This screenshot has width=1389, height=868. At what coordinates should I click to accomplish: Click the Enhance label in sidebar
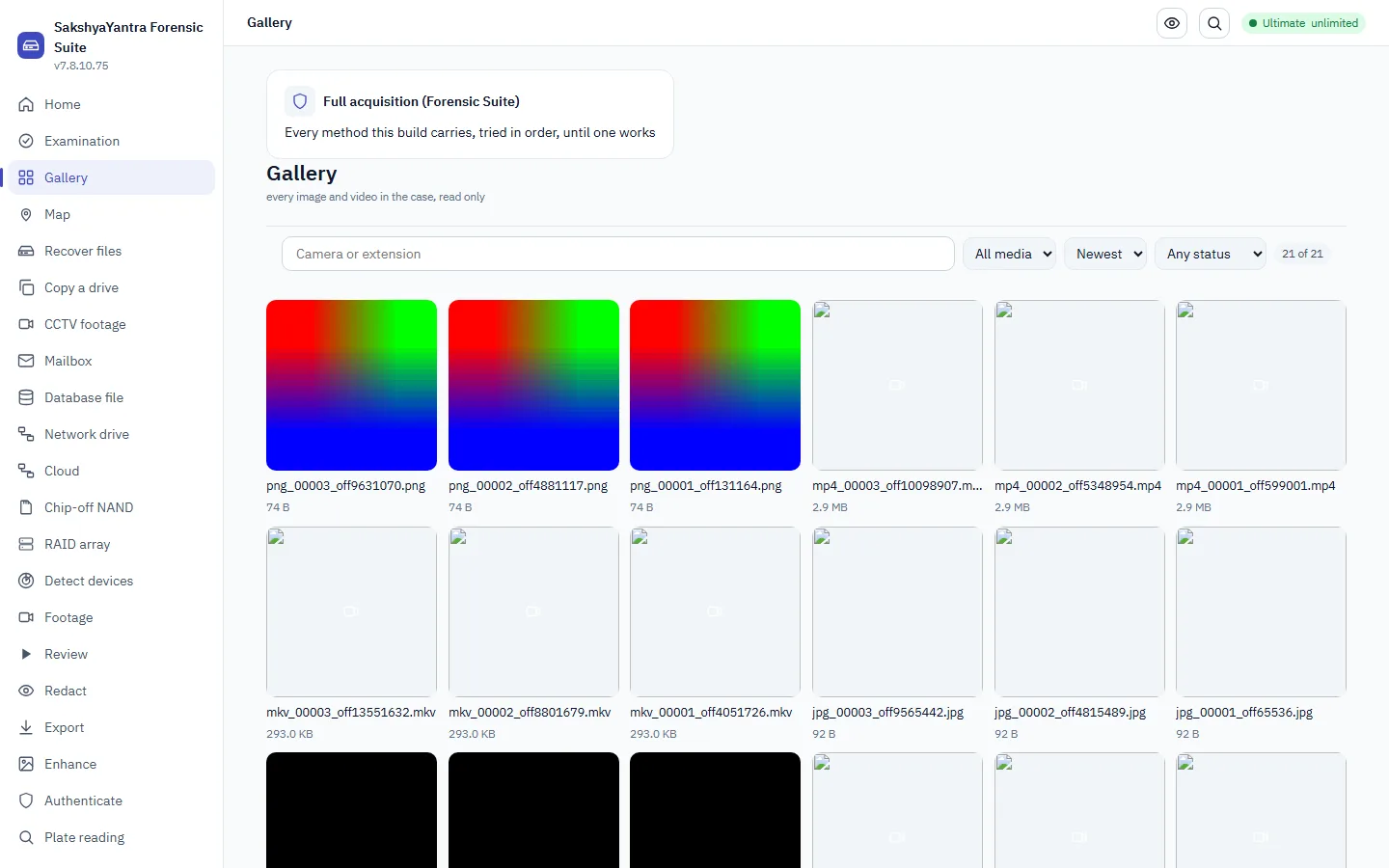70,764
